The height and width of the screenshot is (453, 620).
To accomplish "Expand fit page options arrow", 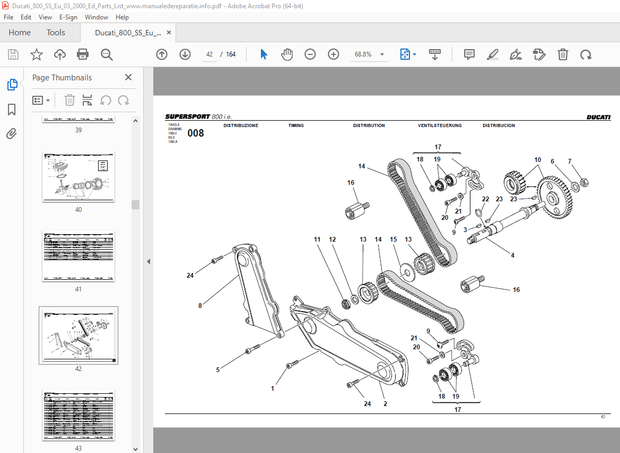I will pos(414,54).
